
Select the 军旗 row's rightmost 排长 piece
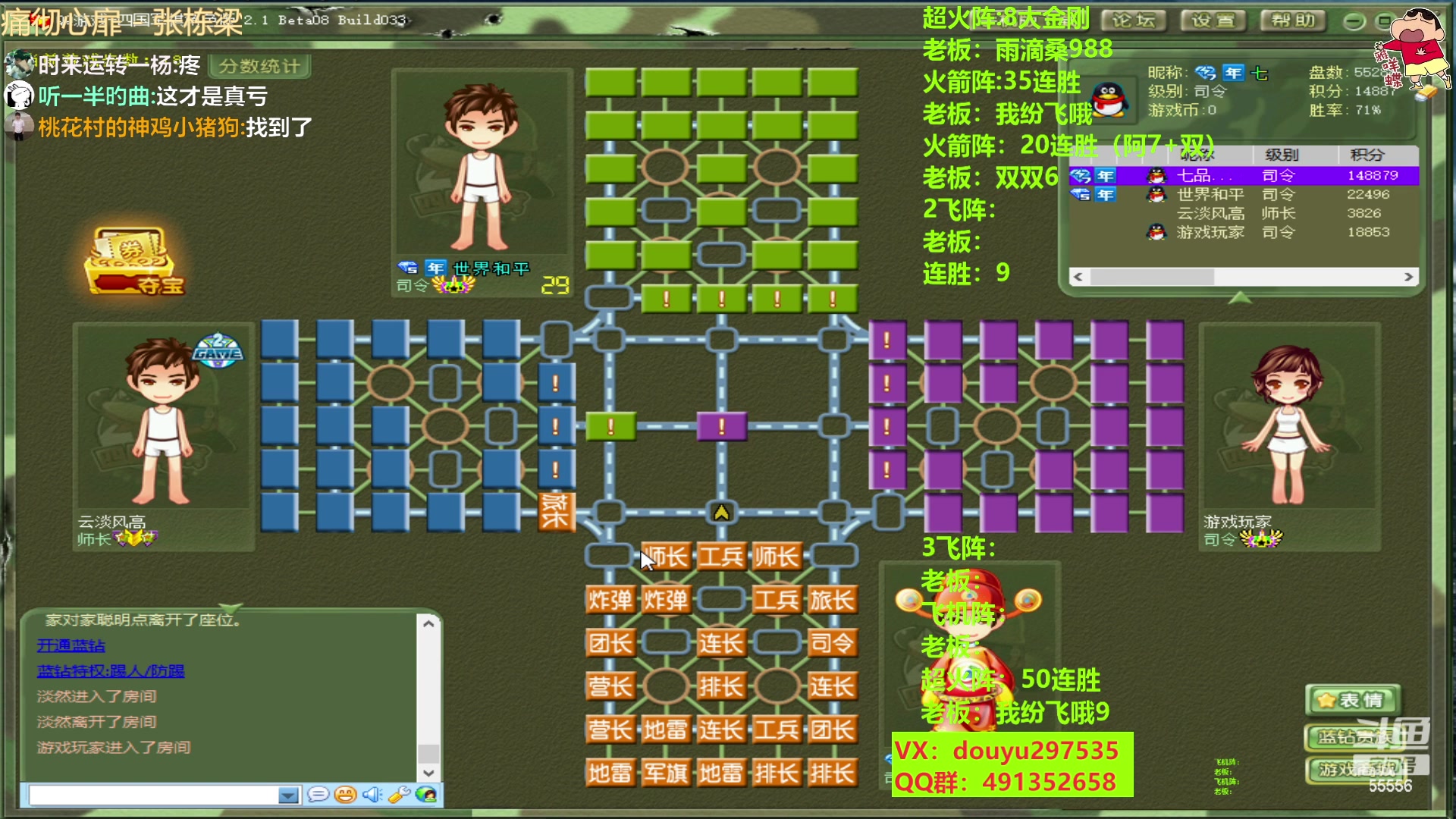click(x=832, y=773)
